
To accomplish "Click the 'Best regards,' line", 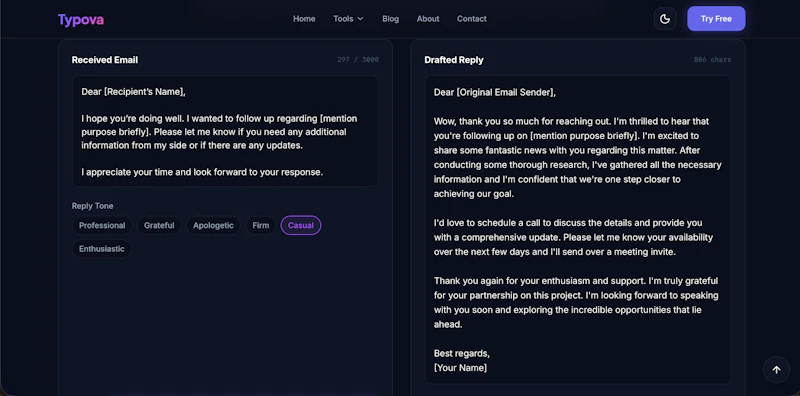I will [462, 353].
